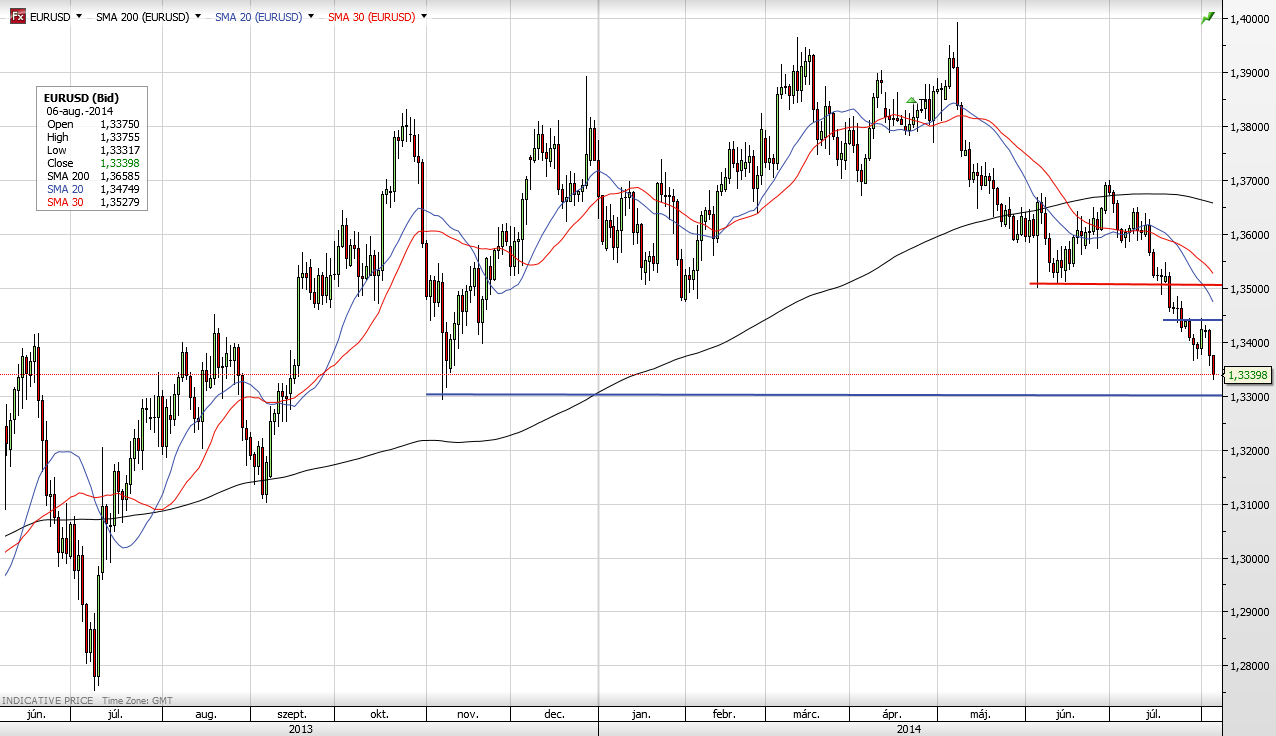Click the 1,30000 price axis label
Image resolution: width=1276 pixels, height=736 pixels.
tap(1250, 559)
